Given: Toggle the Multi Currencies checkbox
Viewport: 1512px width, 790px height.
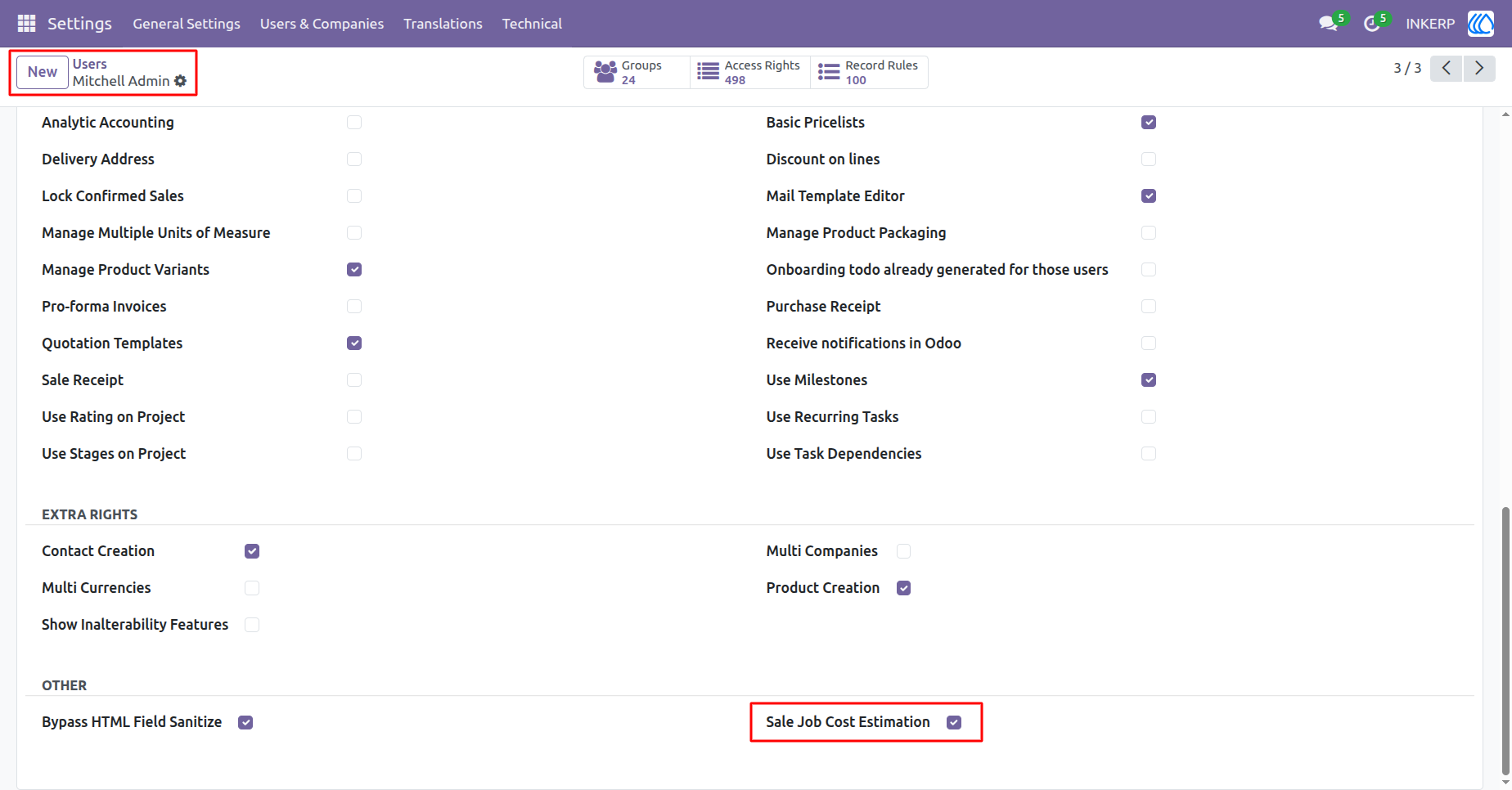Looking at the screenshot, I should pos(252,588).
